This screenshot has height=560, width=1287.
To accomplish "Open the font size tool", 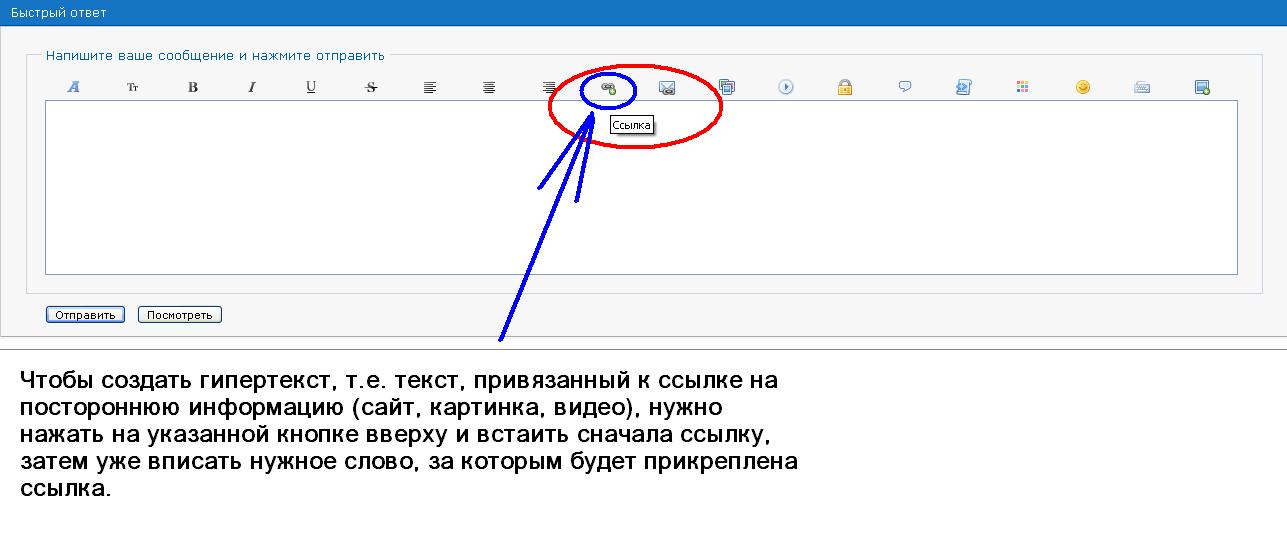I will click(x=132, y=87).
